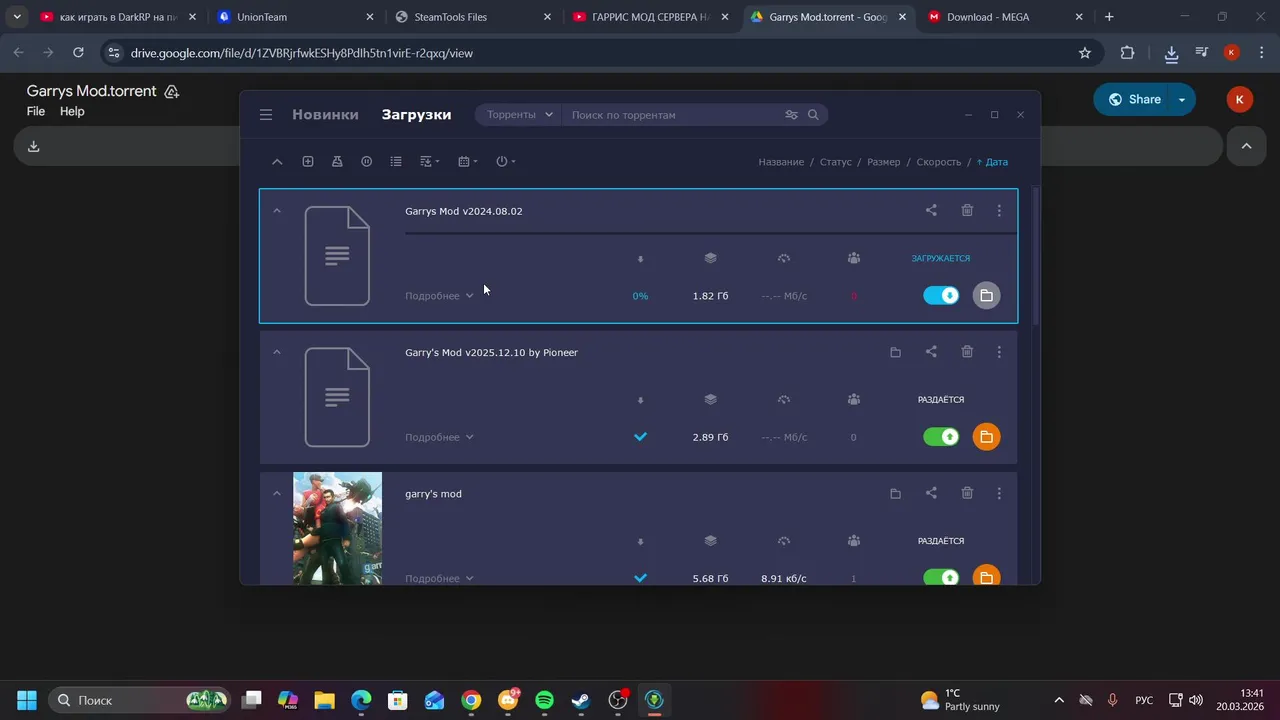The image size is (1280, 720).
Task: Sort torrents by Размер
Action: pyautogui.click(x=884, y=162)
